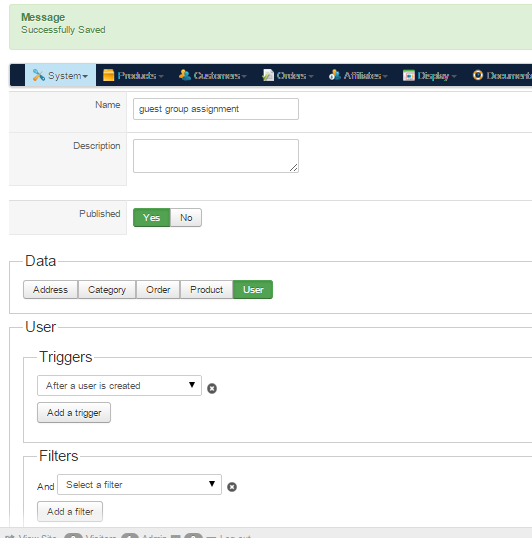Select the Order data type

(x=158, y=290)
